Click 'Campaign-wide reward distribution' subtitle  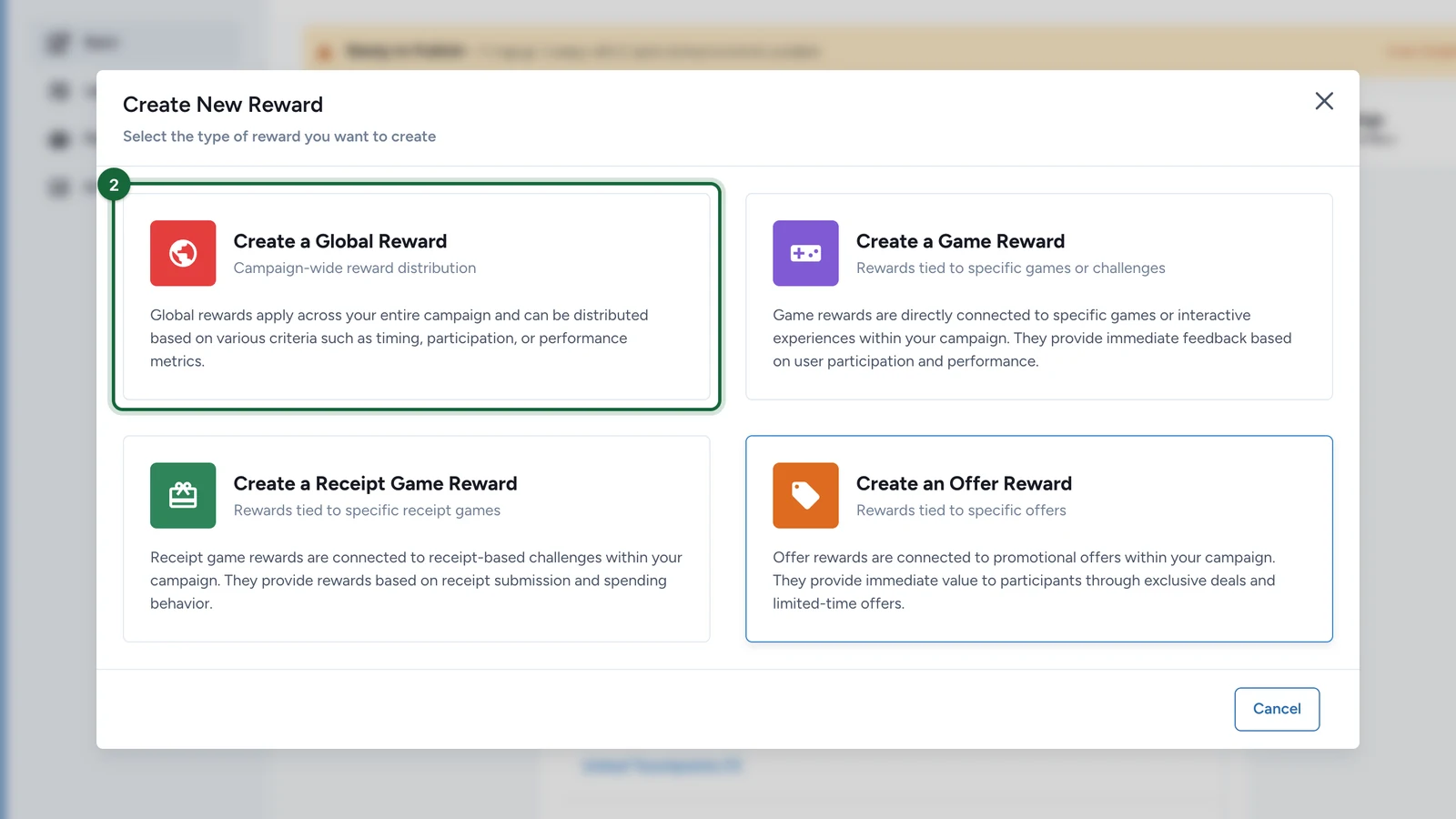click(x=355, y=268)
